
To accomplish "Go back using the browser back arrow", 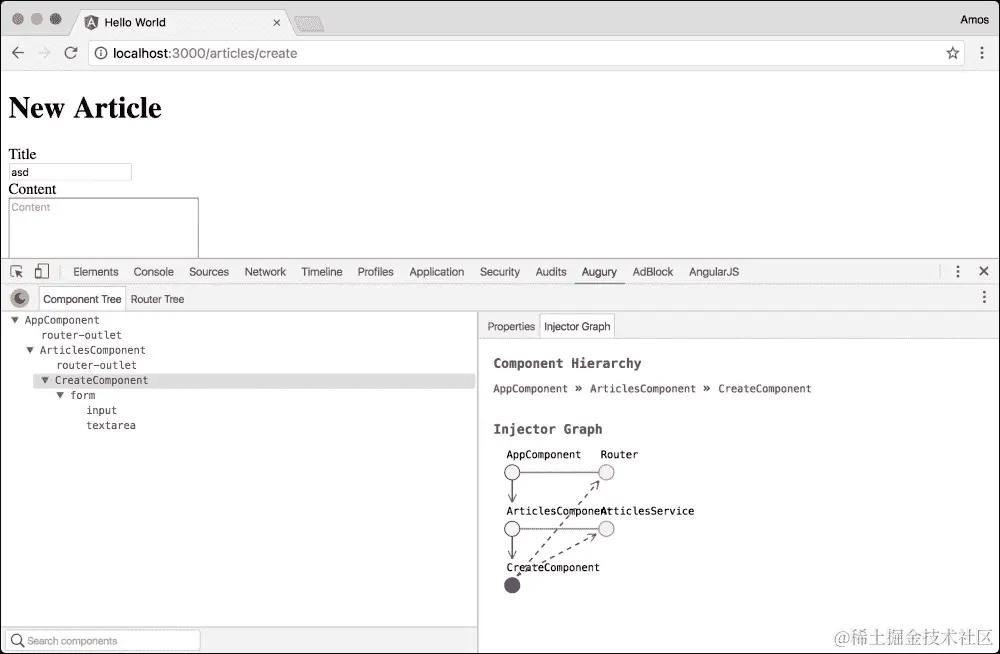I will 18,53.
